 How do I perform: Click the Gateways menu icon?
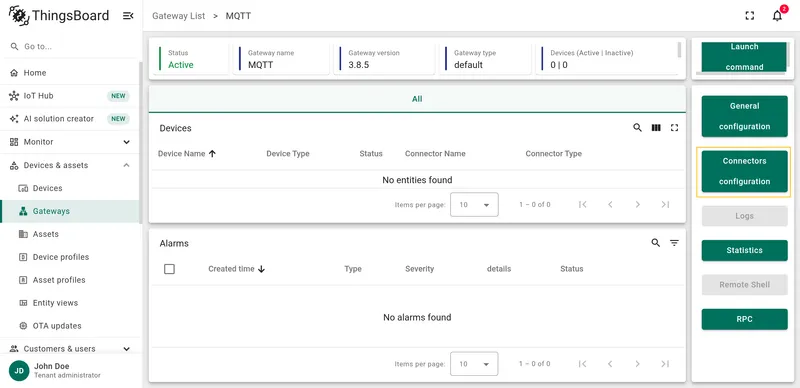(23, 211)
